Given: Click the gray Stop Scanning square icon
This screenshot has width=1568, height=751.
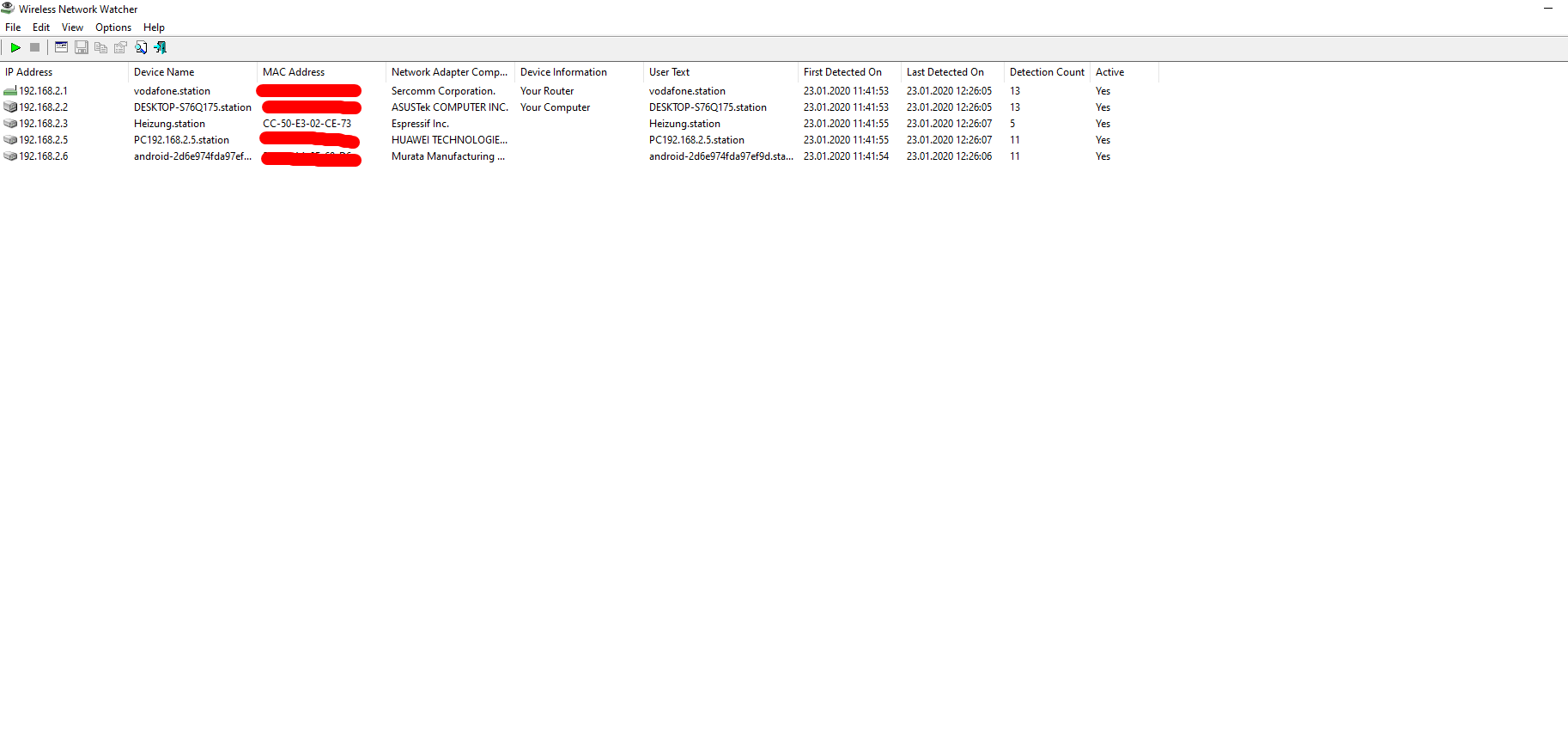Looking at the screenshot, I should 35,48.
